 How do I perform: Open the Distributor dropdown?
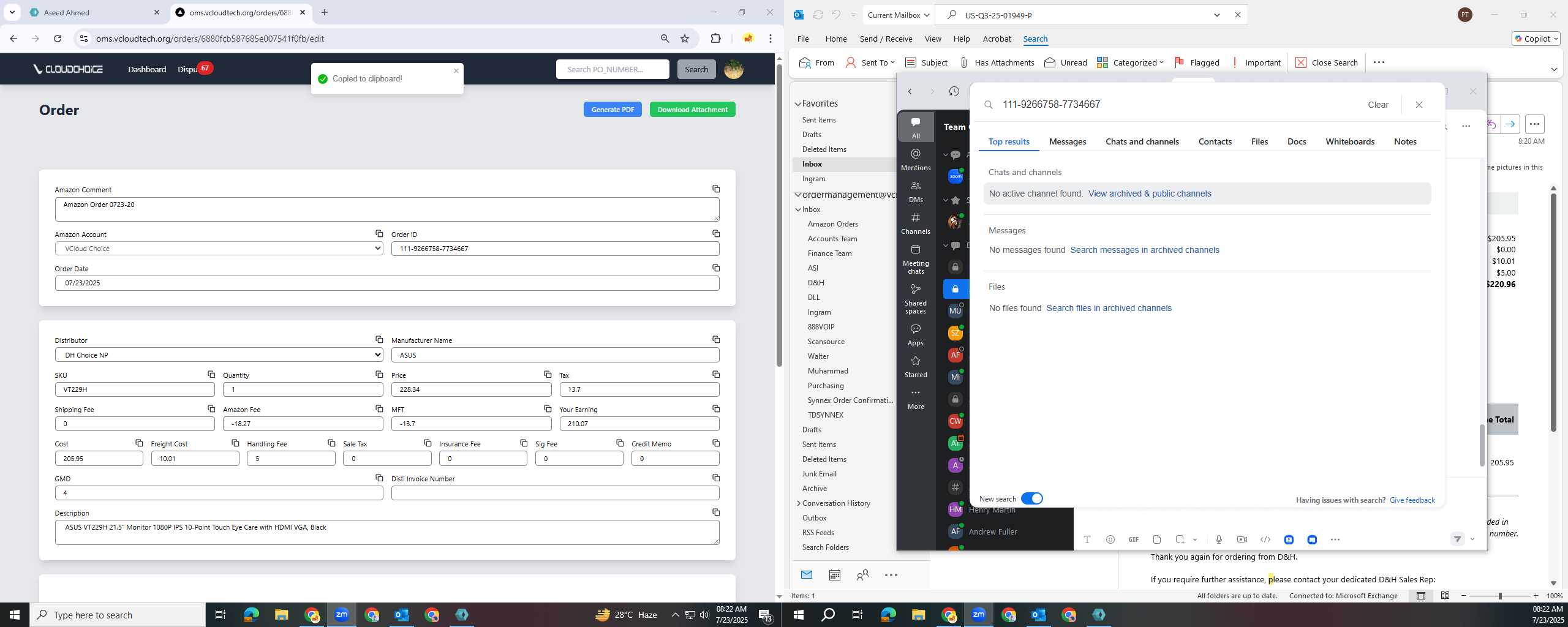(x=219, y=355)
